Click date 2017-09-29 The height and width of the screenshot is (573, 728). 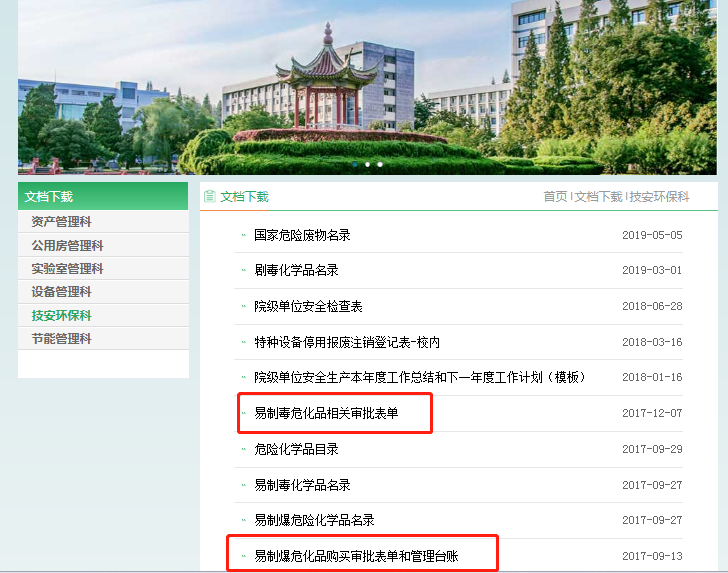[x=652, y=449]
